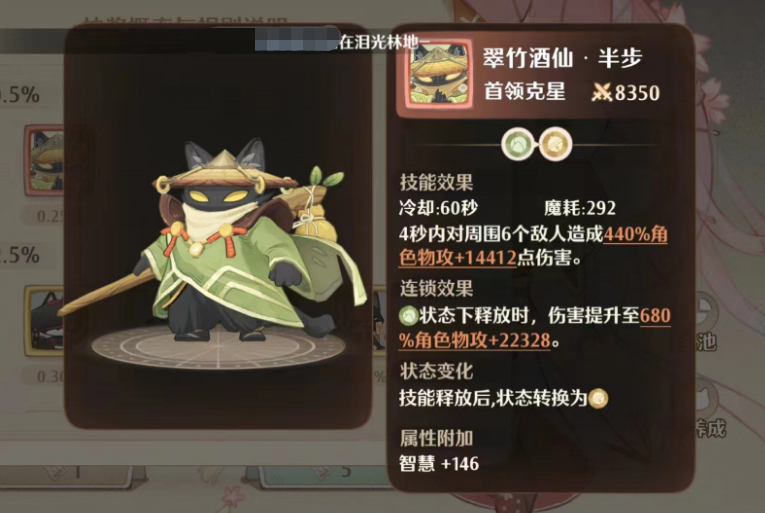Viewport: 765px width, 513px height.
Task: Click the 智慧 +146 attribute bonus
Action: pos(439,463)
